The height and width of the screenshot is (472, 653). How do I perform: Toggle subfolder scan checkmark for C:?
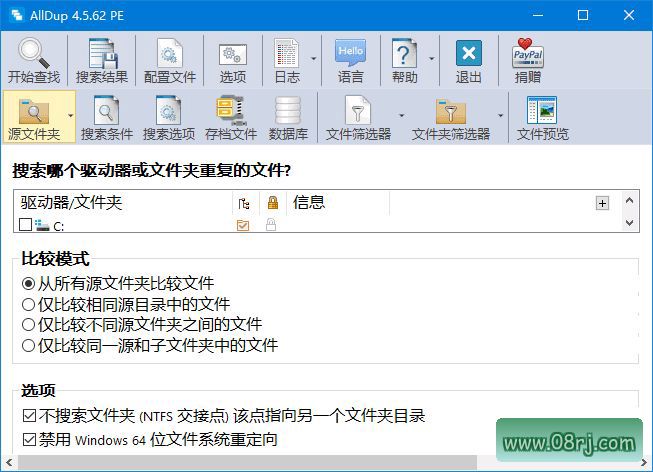coord(243,225)
